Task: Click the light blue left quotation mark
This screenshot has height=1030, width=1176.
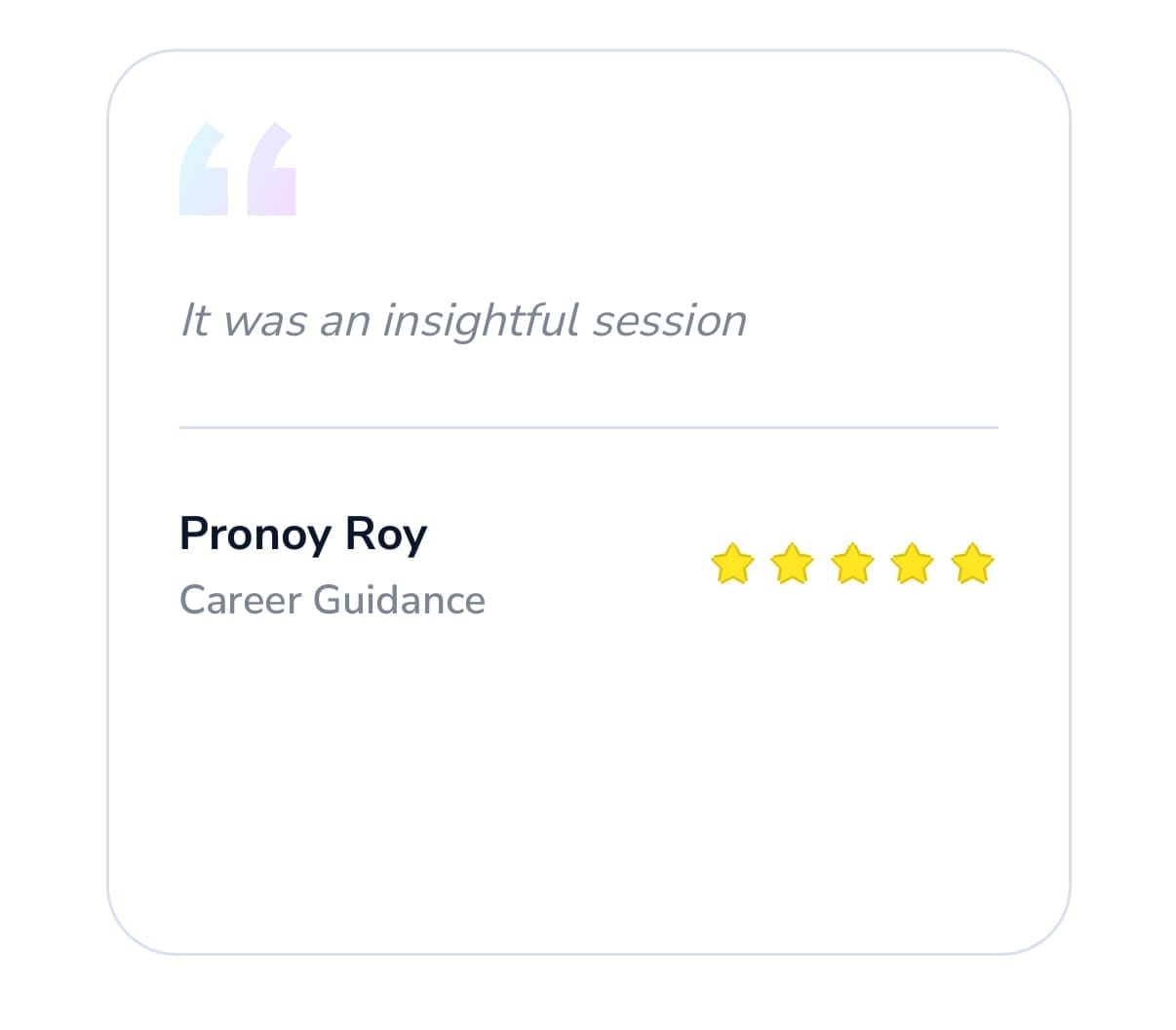Action: pos(204,170)
